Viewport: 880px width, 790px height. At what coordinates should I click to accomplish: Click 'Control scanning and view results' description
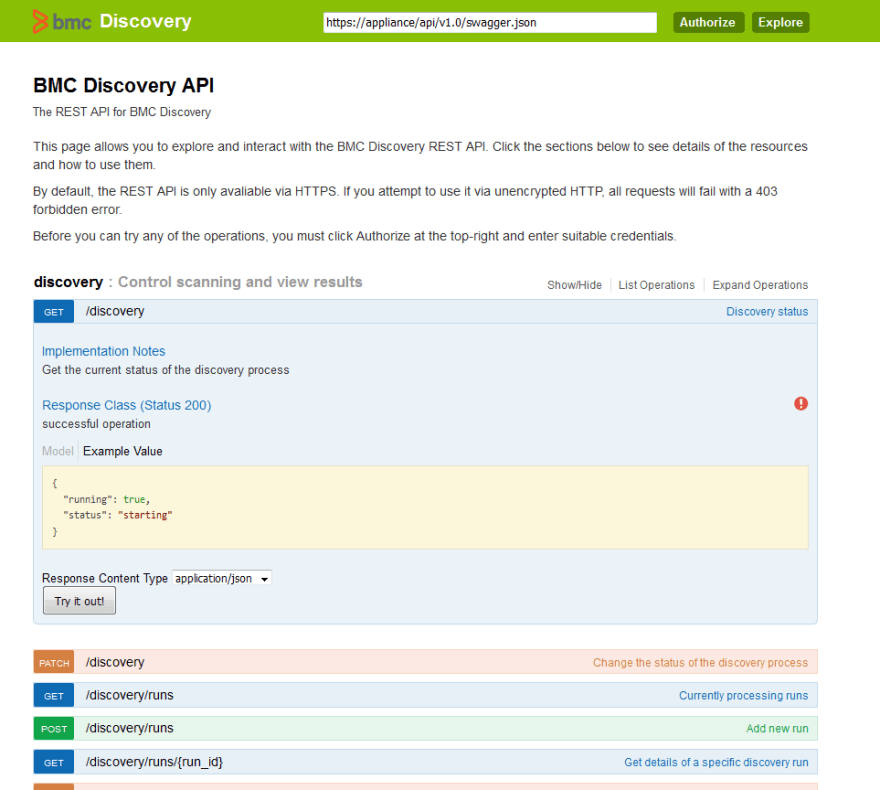(x=240, y=282)
